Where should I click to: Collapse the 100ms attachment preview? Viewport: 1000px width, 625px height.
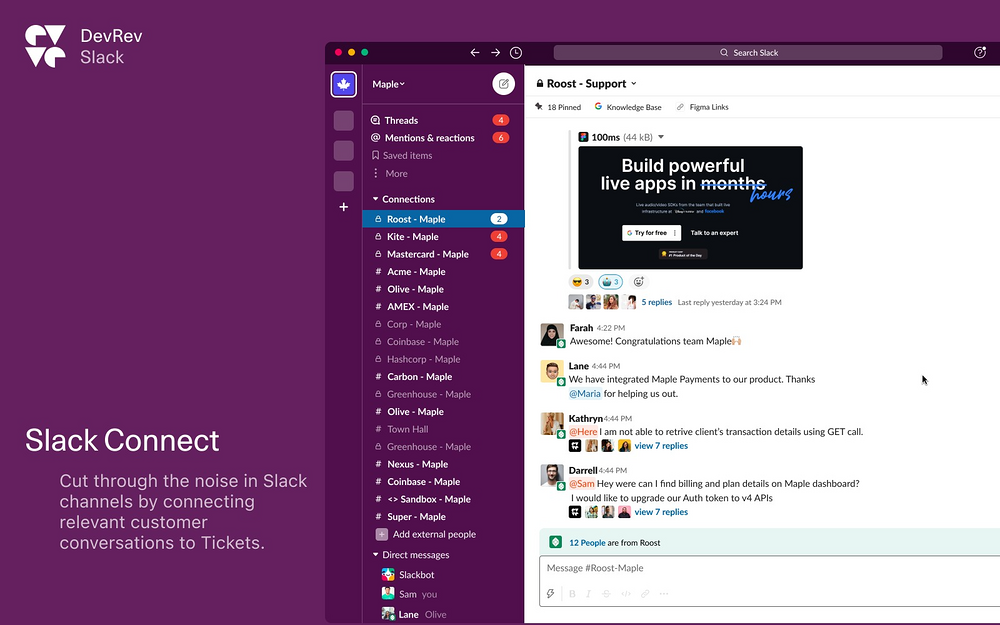[x=661, y=137]
